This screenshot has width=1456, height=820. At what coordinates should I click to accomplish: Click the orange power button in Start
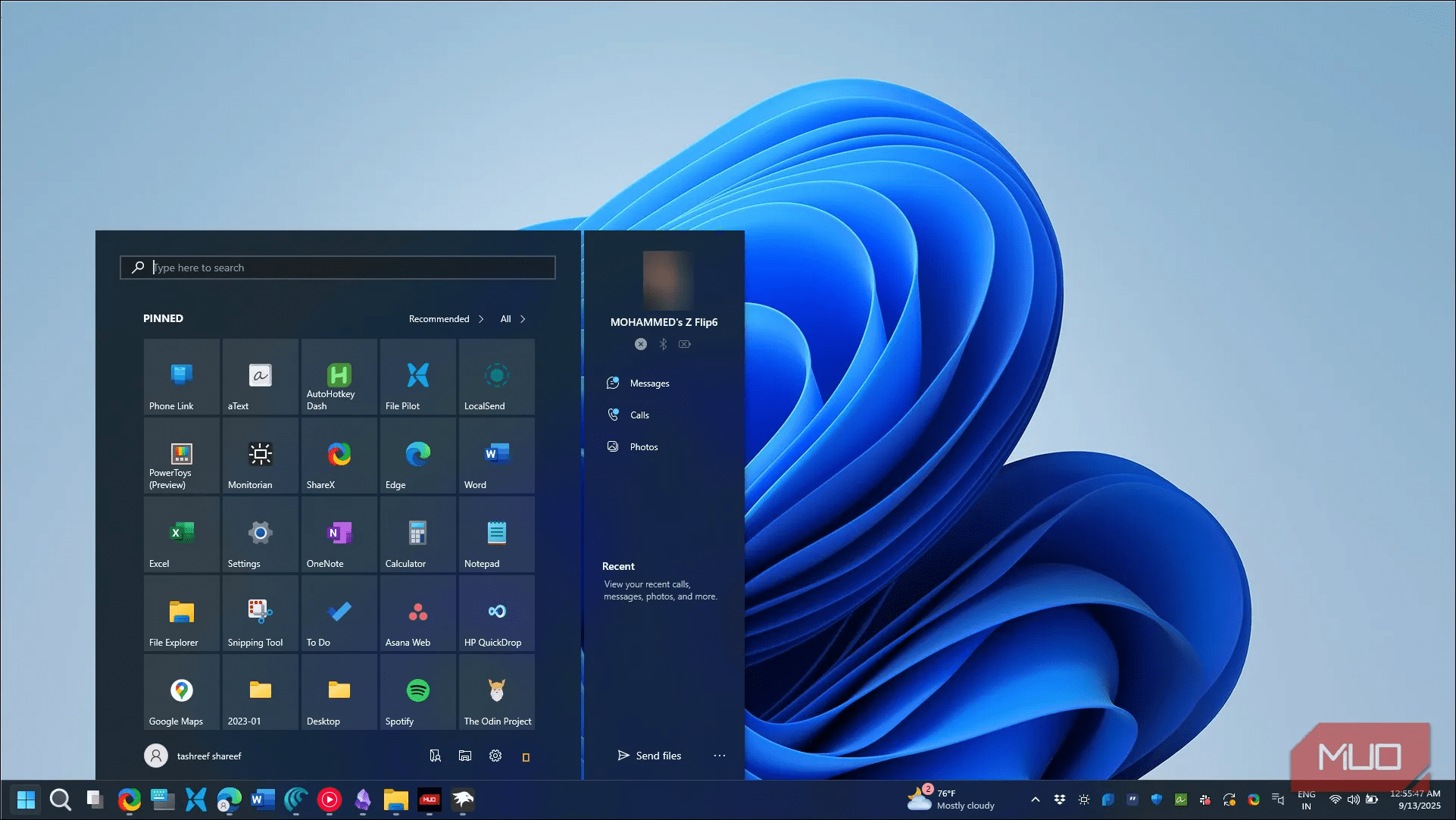tap(526, 756)
